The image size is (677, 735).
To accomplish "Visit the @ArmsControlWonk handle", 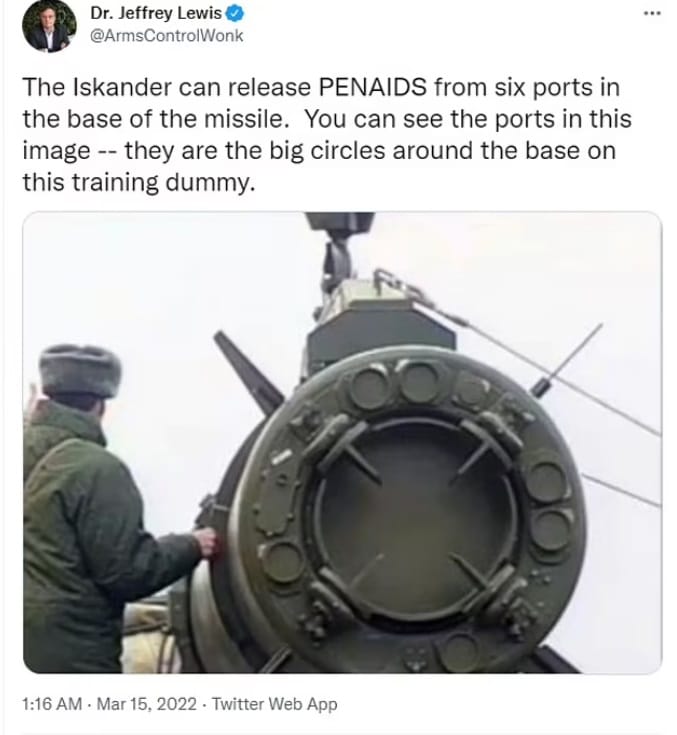I will [166, 36].
